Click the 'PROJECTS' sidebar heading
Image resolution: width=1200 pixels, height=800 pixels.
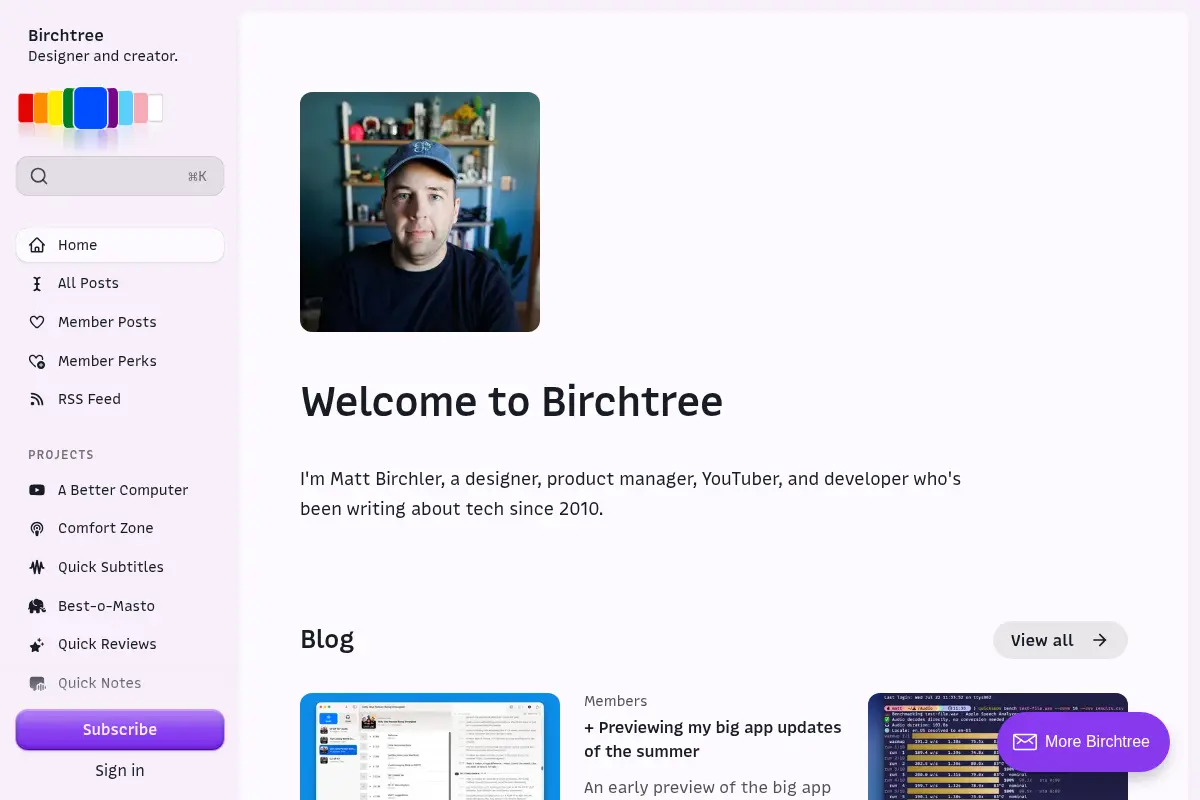click(x=61, y=454)
